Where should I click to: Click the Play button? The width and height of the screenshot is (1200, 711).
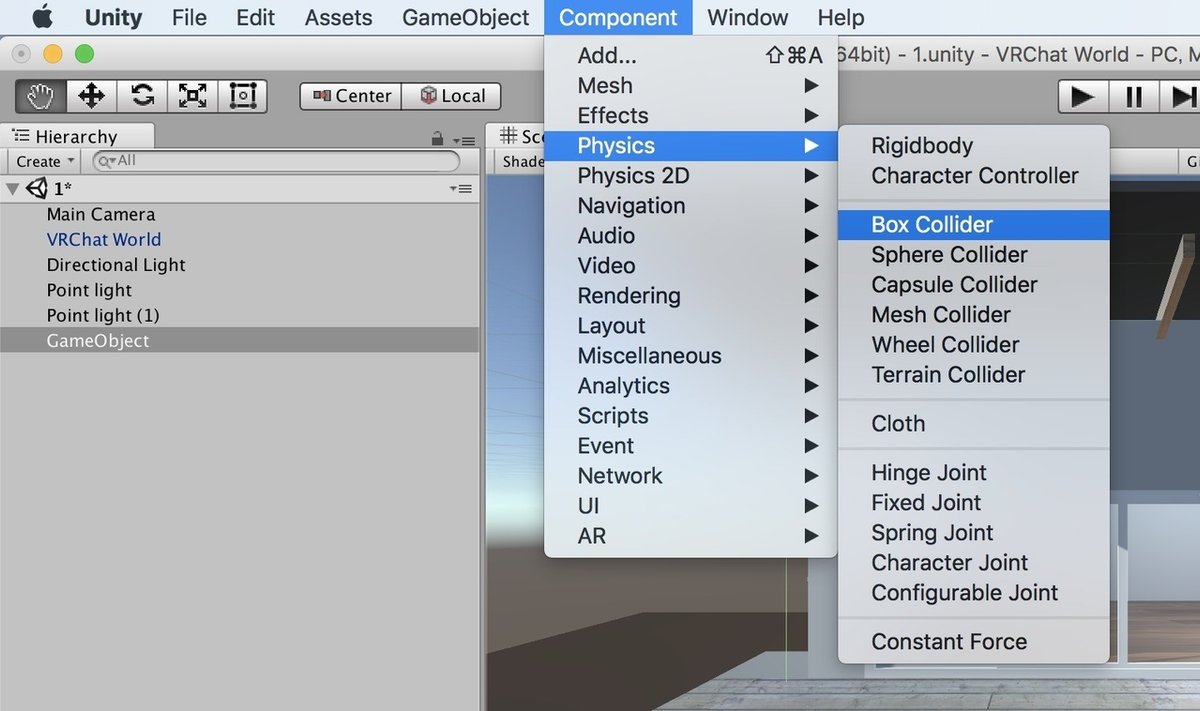1083,97
